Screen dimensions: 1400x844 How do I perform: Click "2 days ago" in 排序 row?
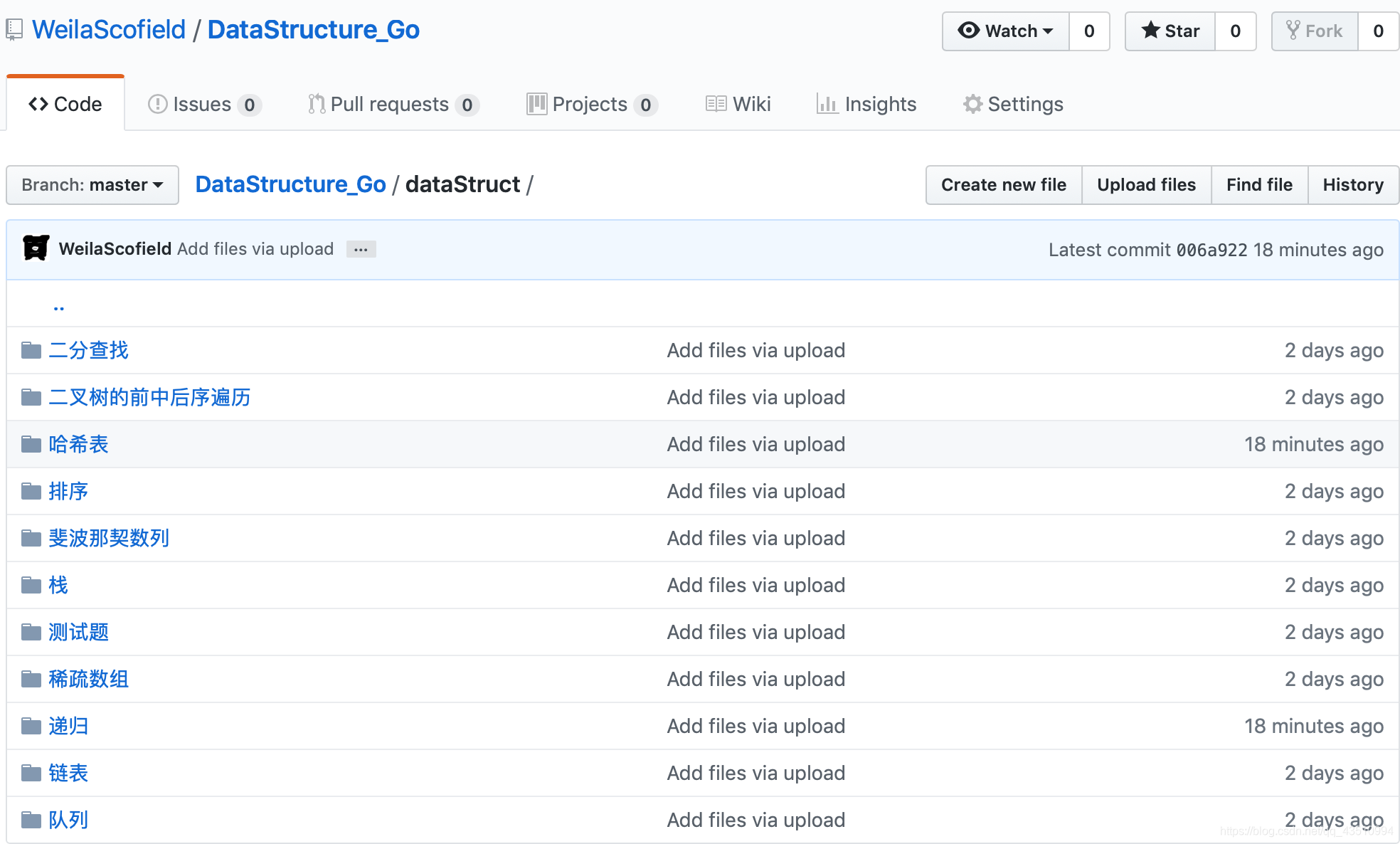coord(1335,491)
